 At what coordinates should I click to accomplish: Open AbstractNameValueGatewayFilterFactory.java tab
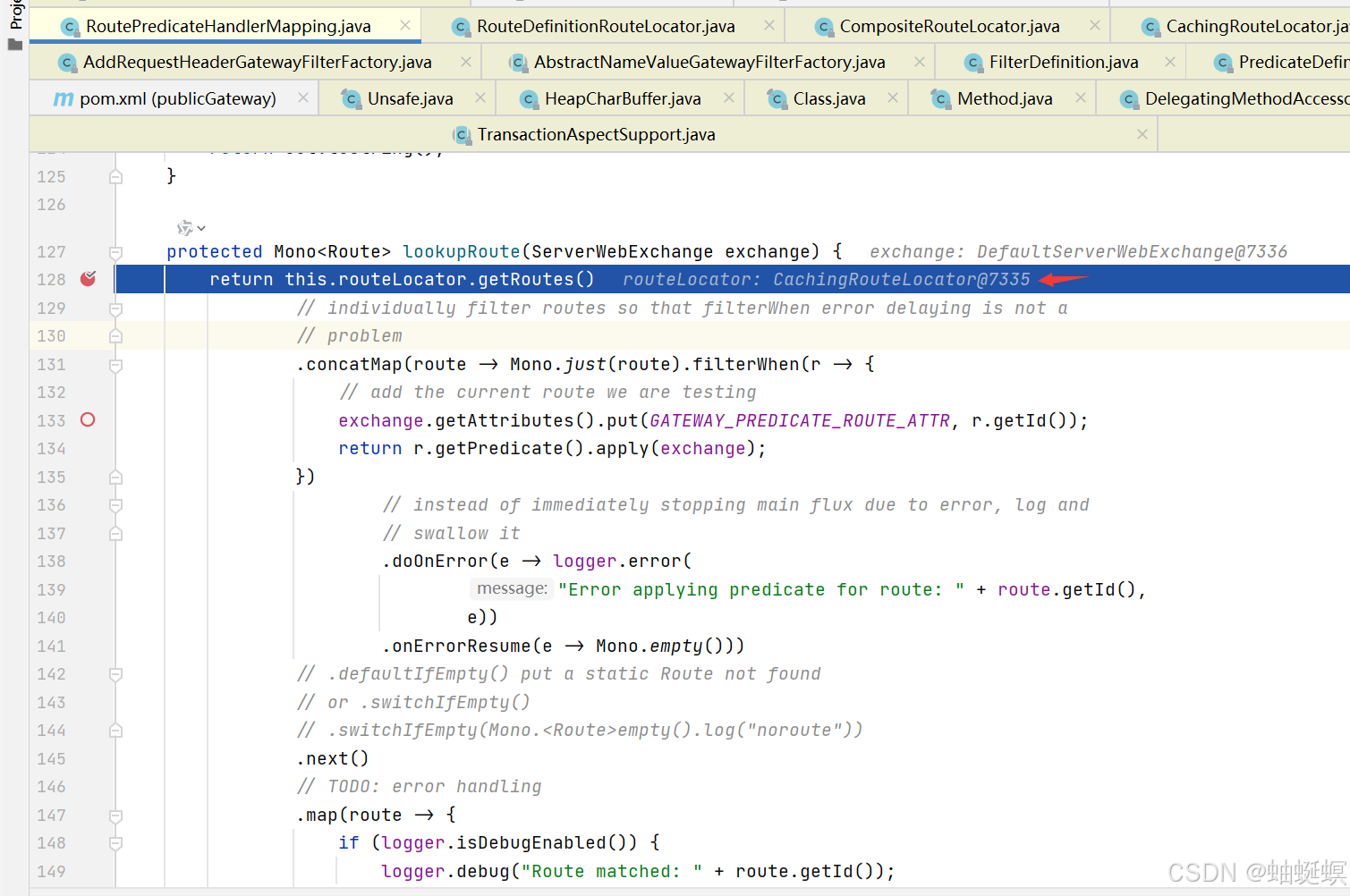(x=709, y=62)
